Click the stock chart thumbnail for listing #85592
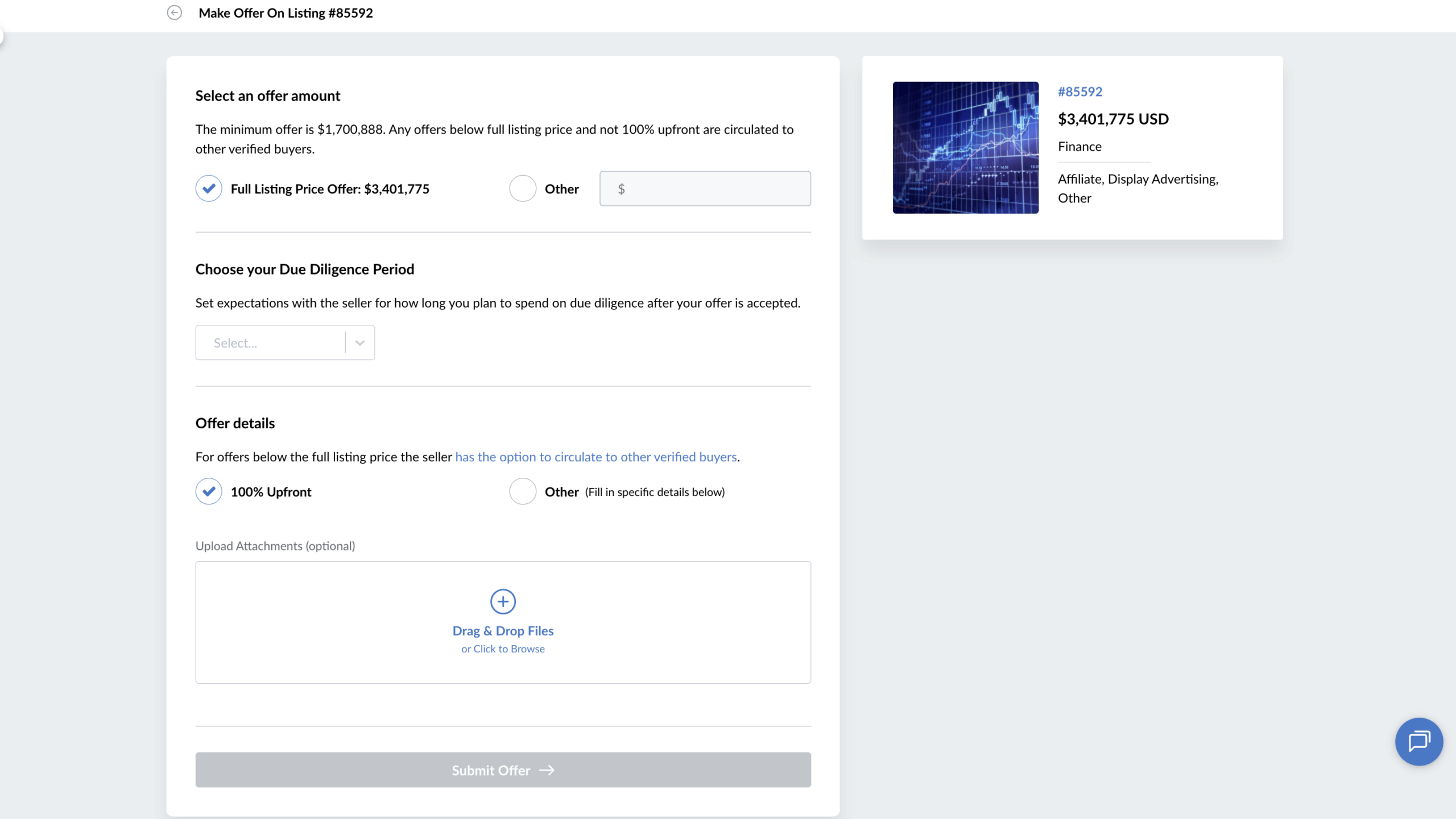This screenshot has height=819, width=1456. click(x=965, y=148)
